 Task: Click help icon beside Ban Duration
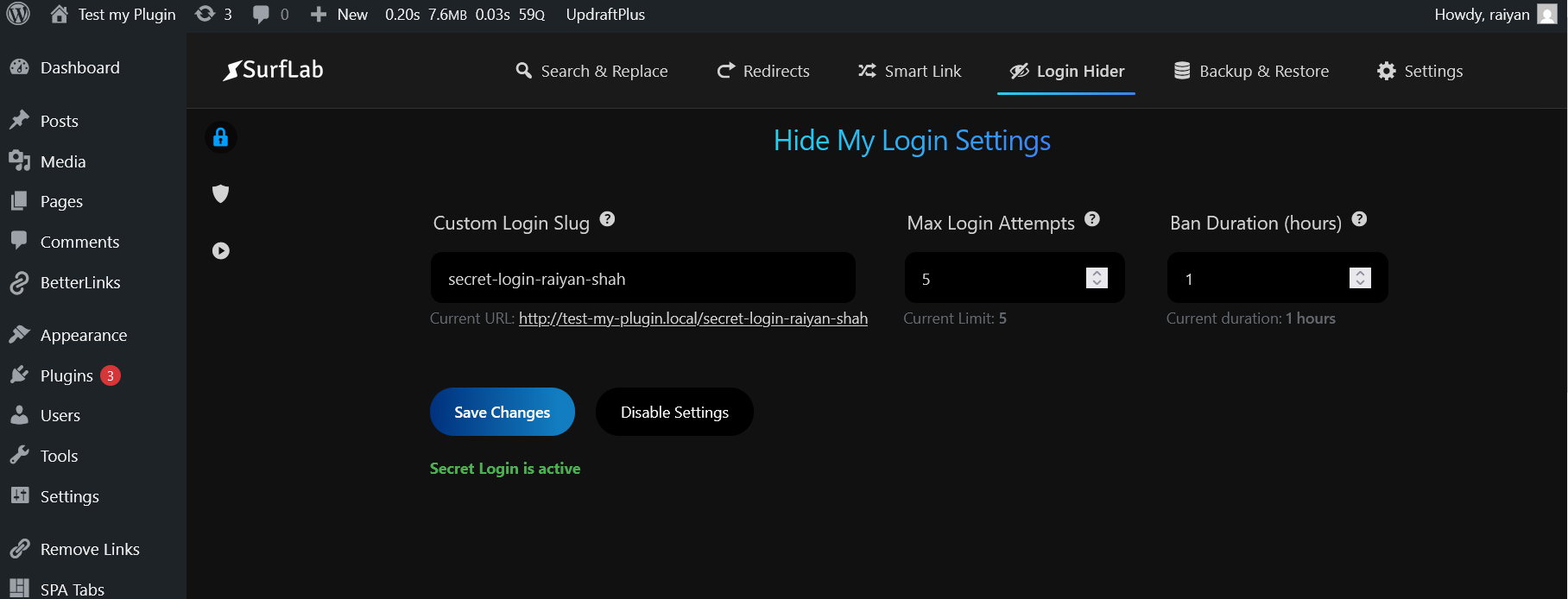[x=1359, y=219]
